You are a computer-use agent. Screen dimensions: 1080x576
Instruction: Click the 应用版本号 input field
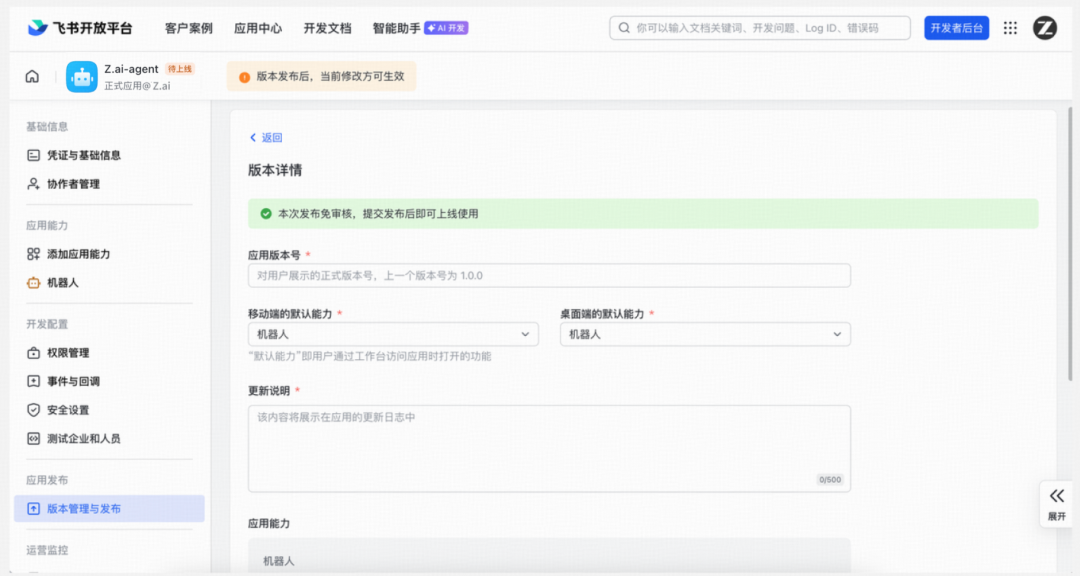tap(549, 276)
